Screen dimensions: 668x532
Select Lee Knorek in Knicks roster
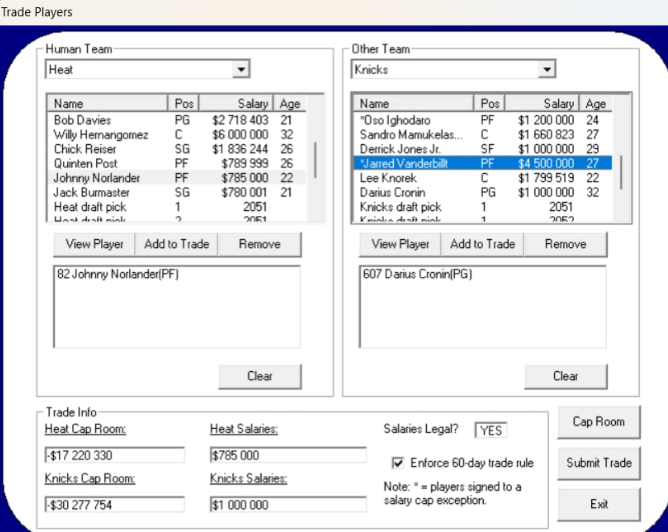(483, 178)
